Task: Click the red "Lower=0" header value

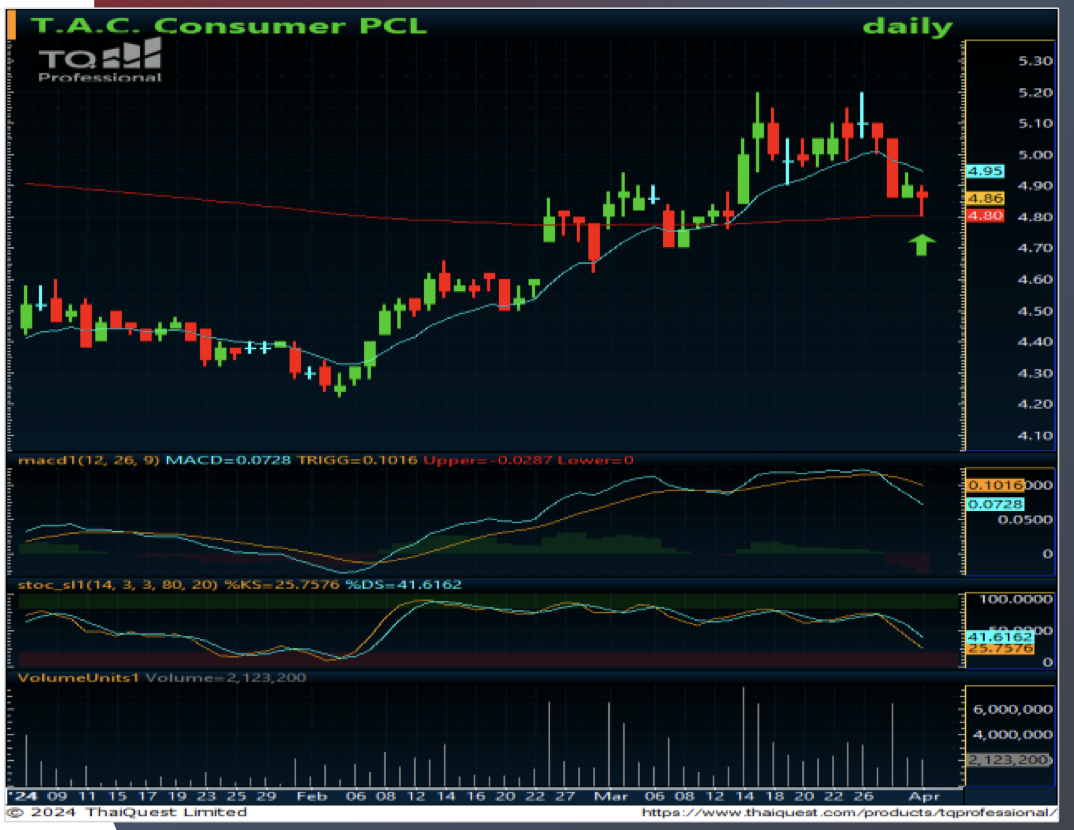Action: [x=595, y=460]
